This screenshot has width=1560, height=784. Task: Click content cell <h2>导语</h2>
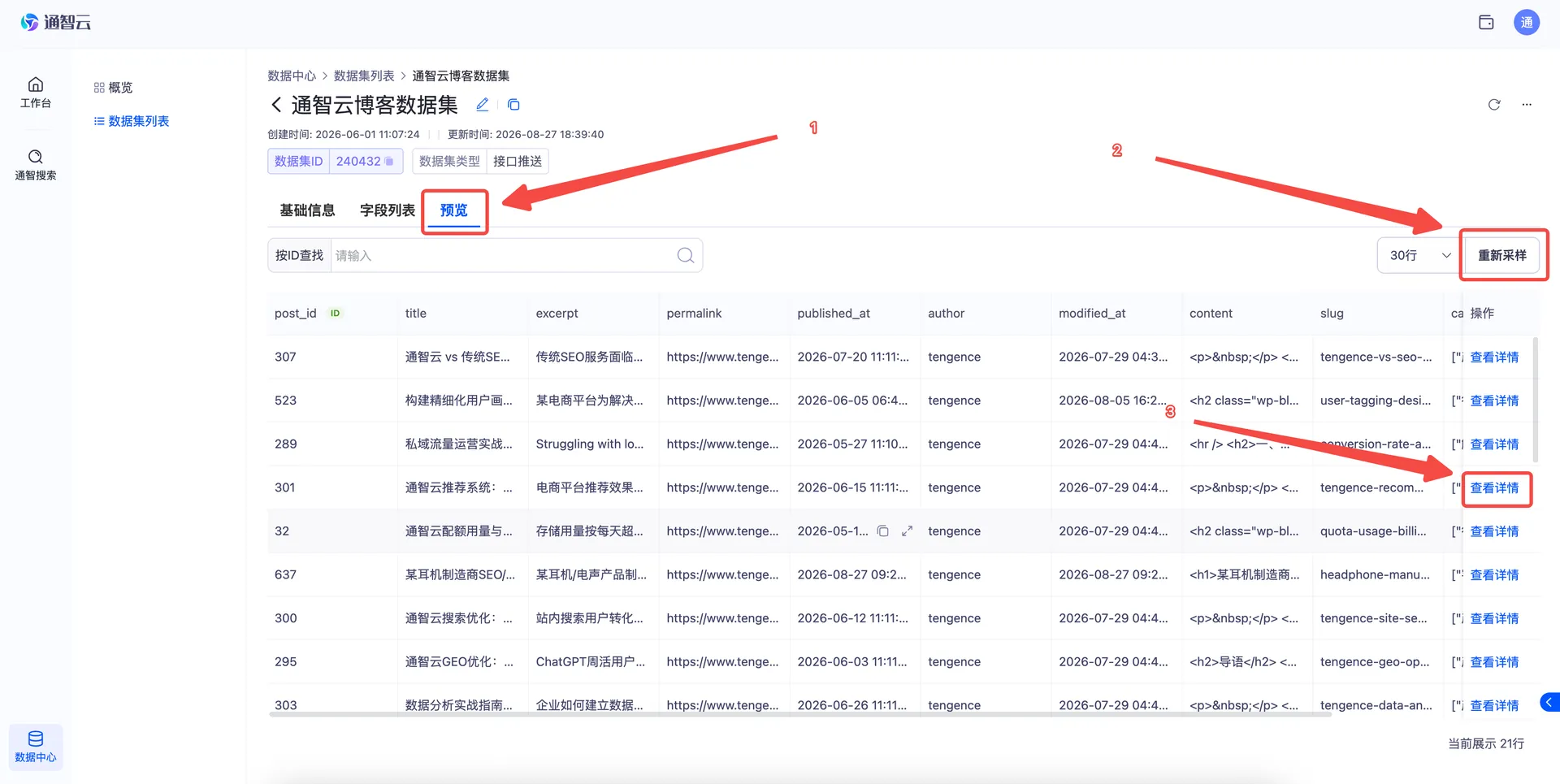pyautogui.click(x=1243, y=662)
